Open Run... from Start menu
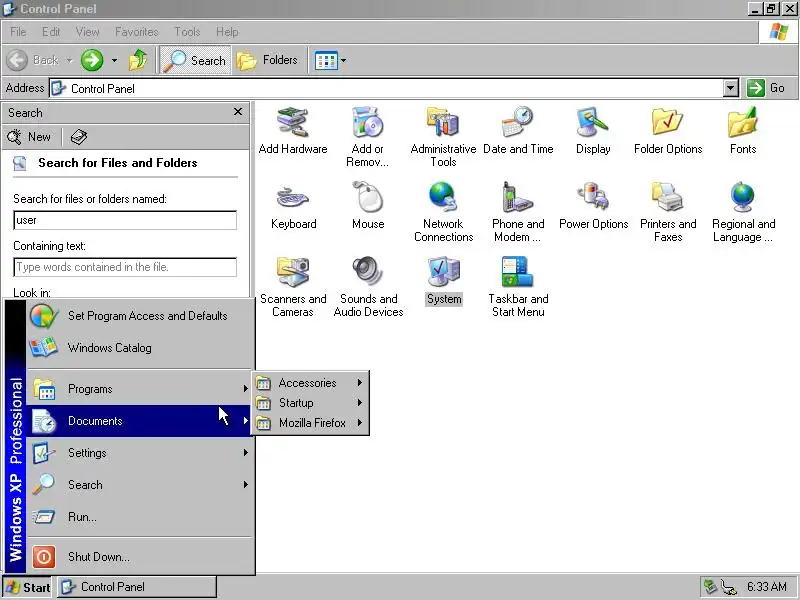This screenshot has height=600, width=800. point(140,517)
